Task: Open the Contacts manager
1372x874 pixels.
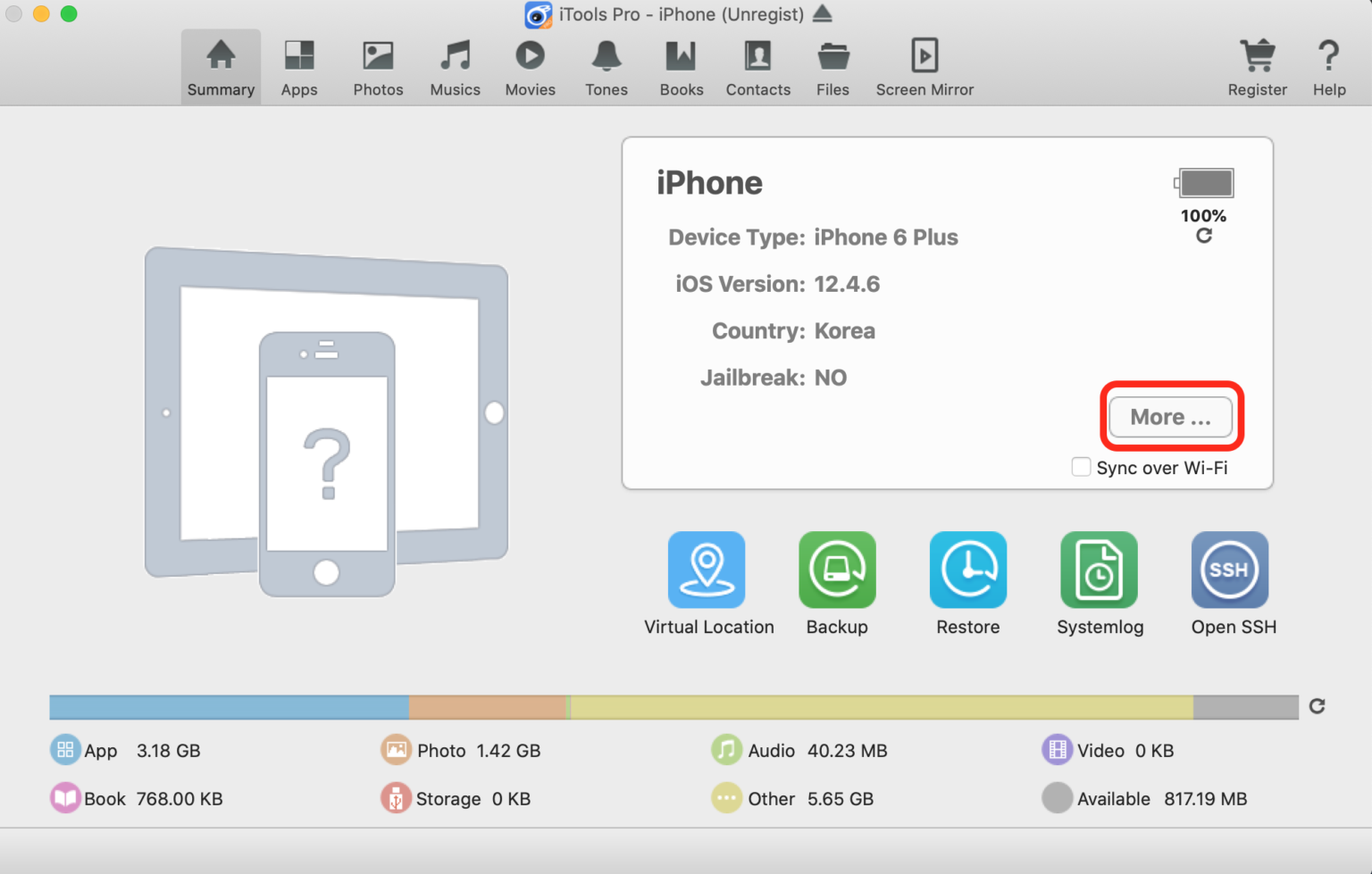Action: pos(757,66)
